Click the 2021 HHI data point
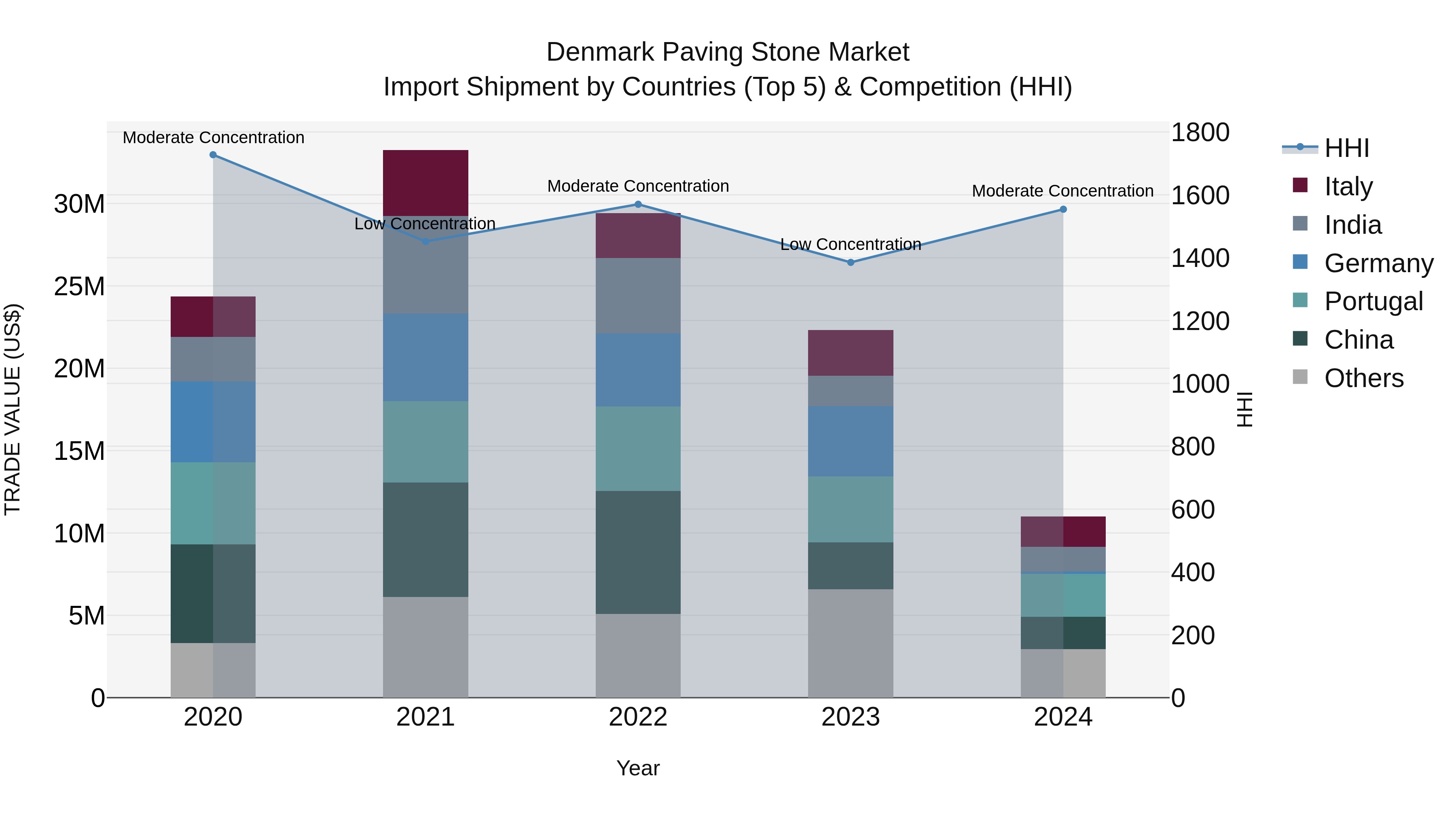Image resolution: width=1456 pixels, height=819 pixels. pyautogui.click(x=425, y=241)
